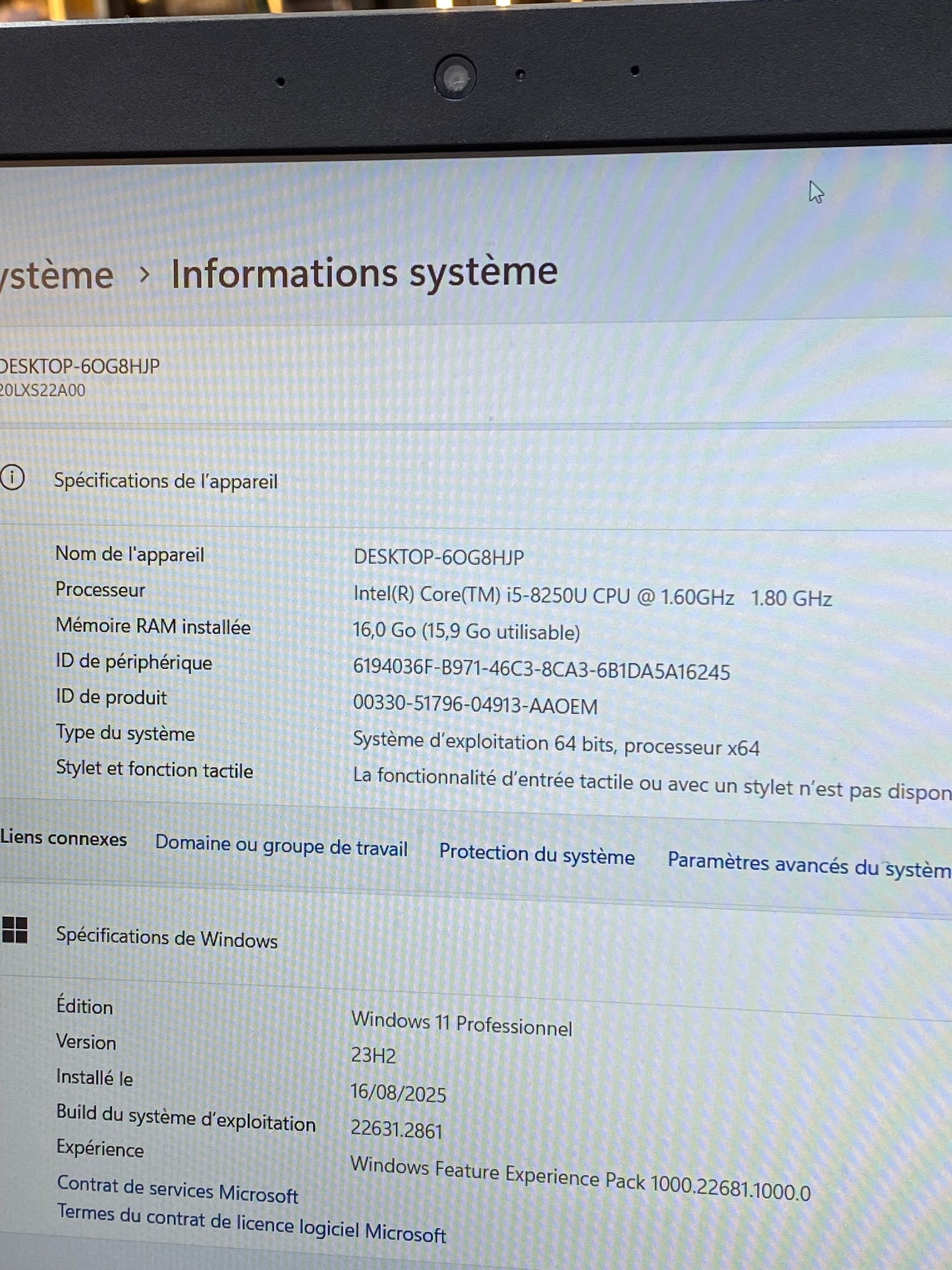This screenshot has height=1270, width=952.
Task: Select Windows Feature Experience Pack value
Action: tap(580, 1178)
